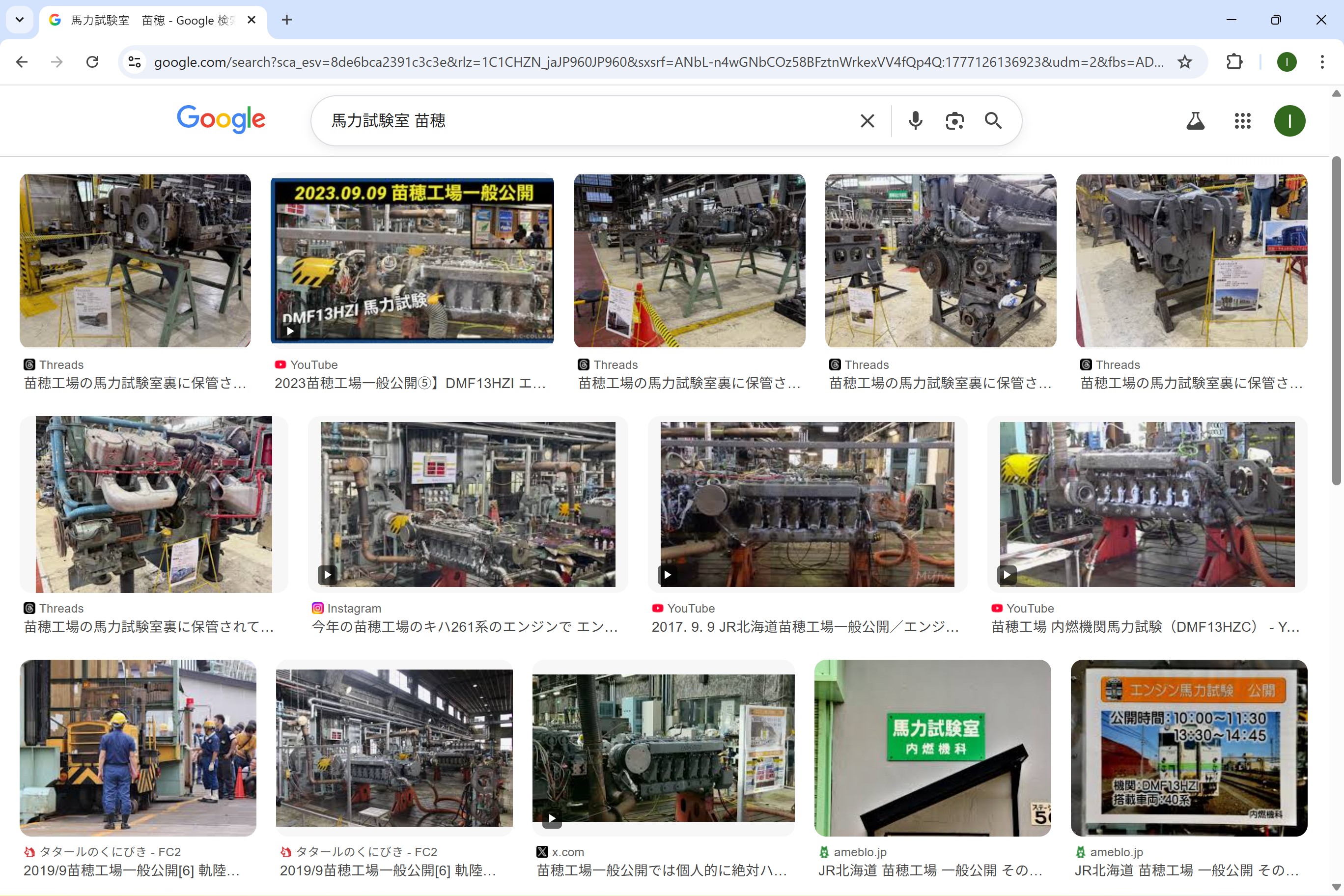Screen dimensions: 1344x896
Task: Clear the search box text
Action: click(x=867, y=120)
